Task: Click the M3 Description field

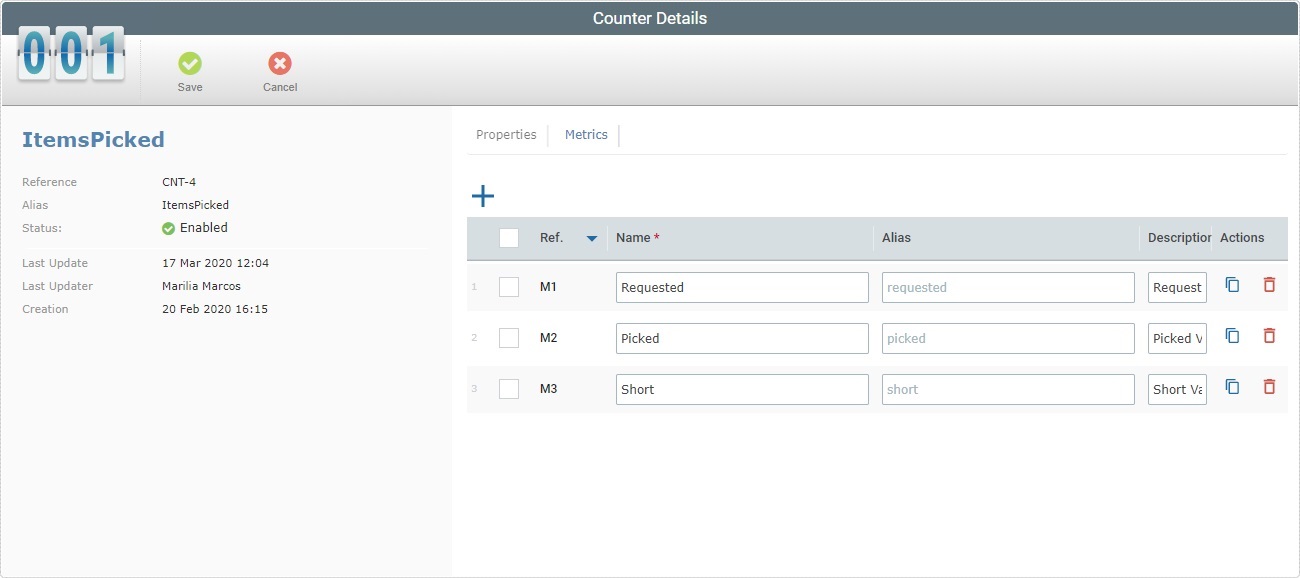Action: (x=1177, y=389)
